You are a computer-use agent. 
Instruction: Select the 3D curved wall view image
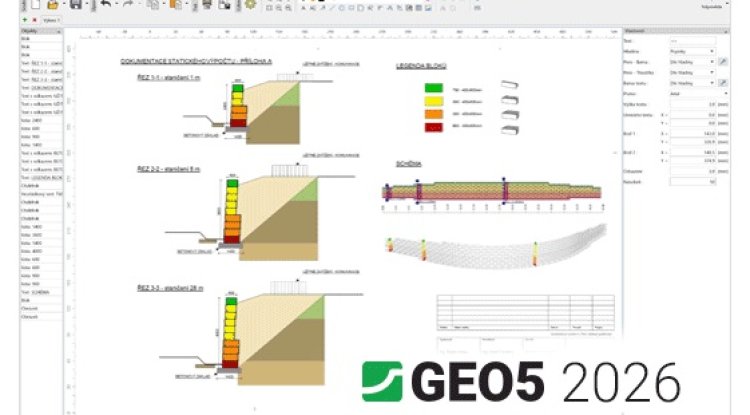tap(496, 246)
